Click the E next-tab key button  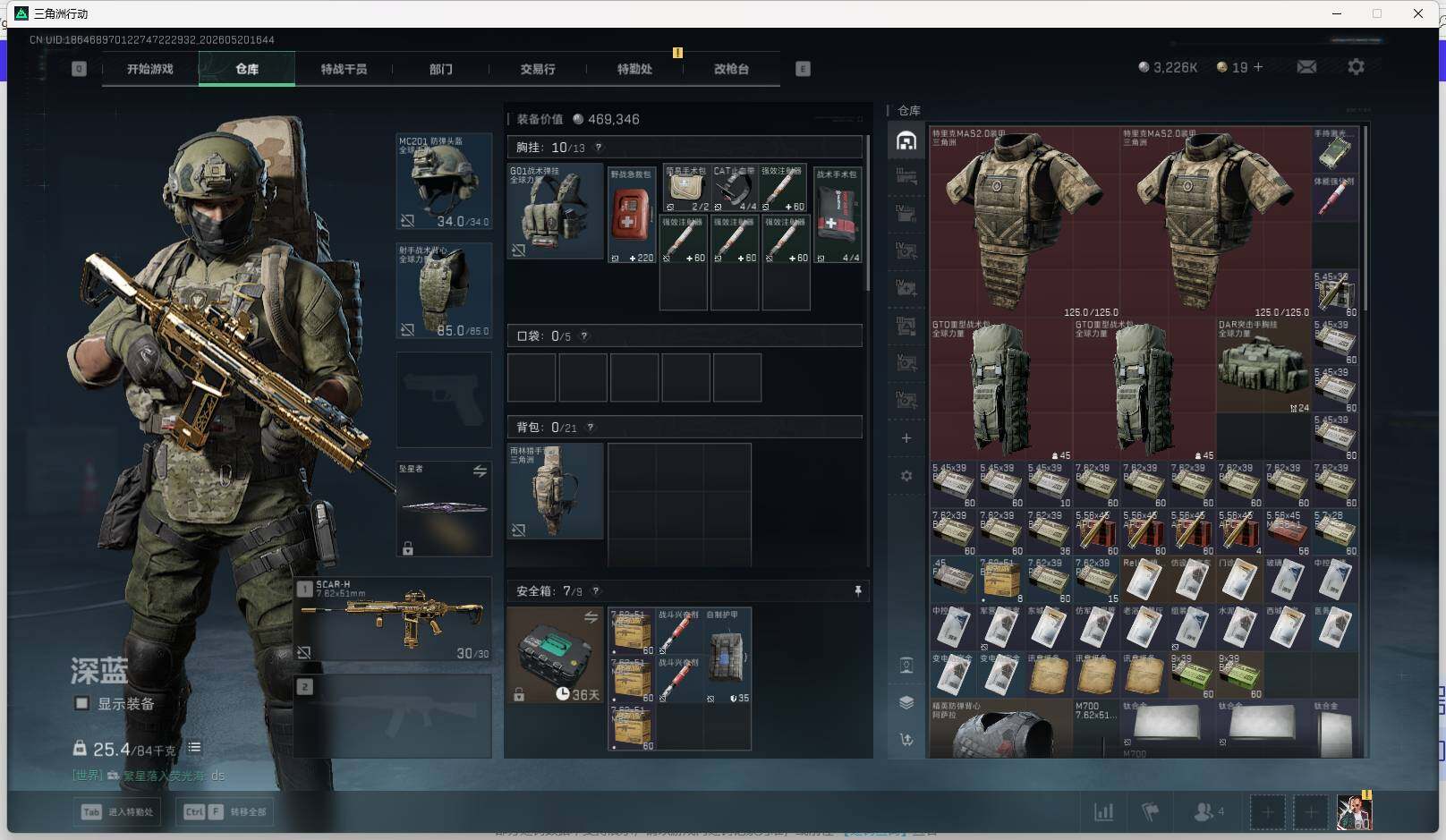pos(803,69)
